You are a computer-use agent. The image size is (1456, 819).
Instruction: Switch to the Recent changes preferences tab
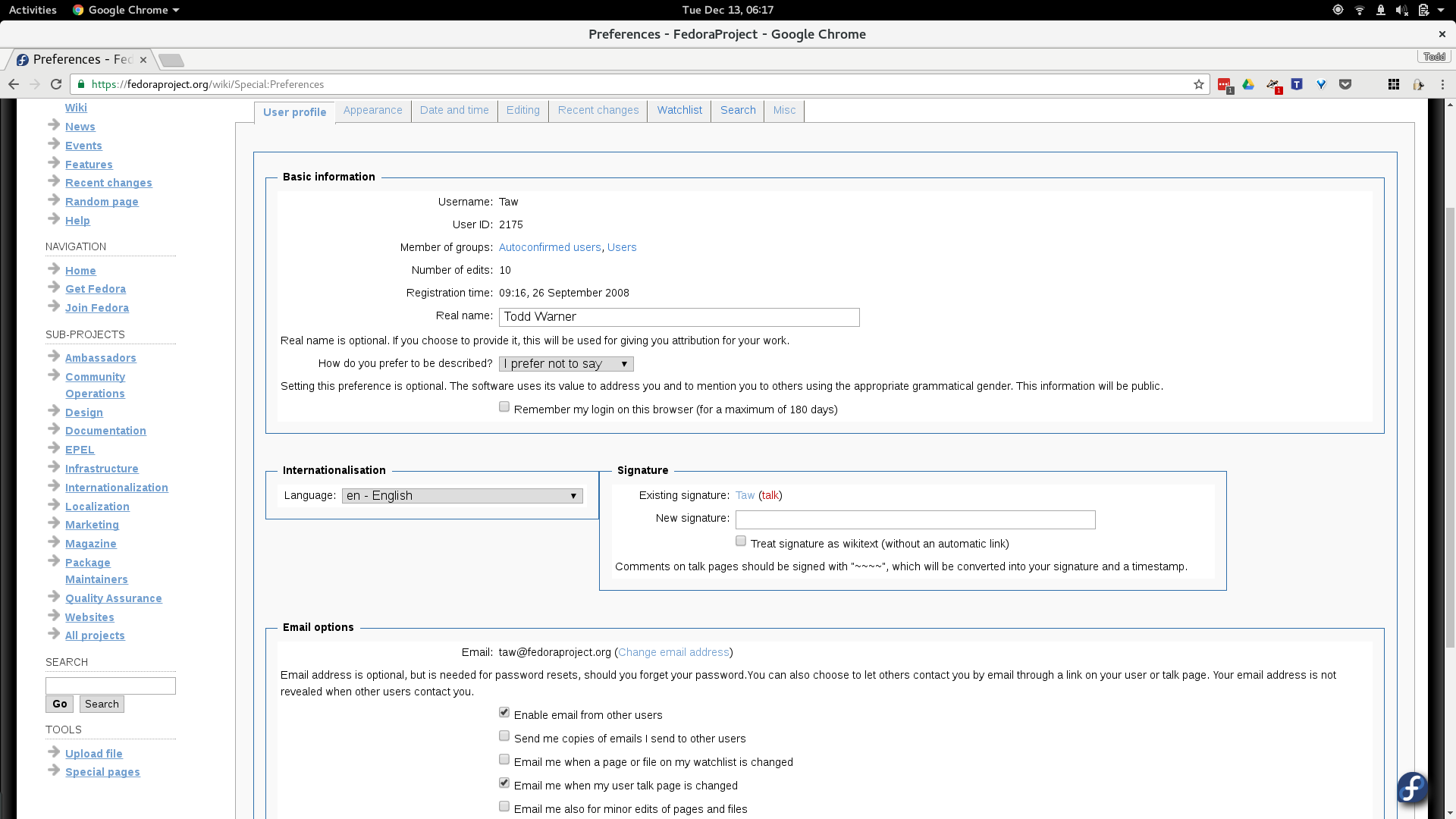598,111
